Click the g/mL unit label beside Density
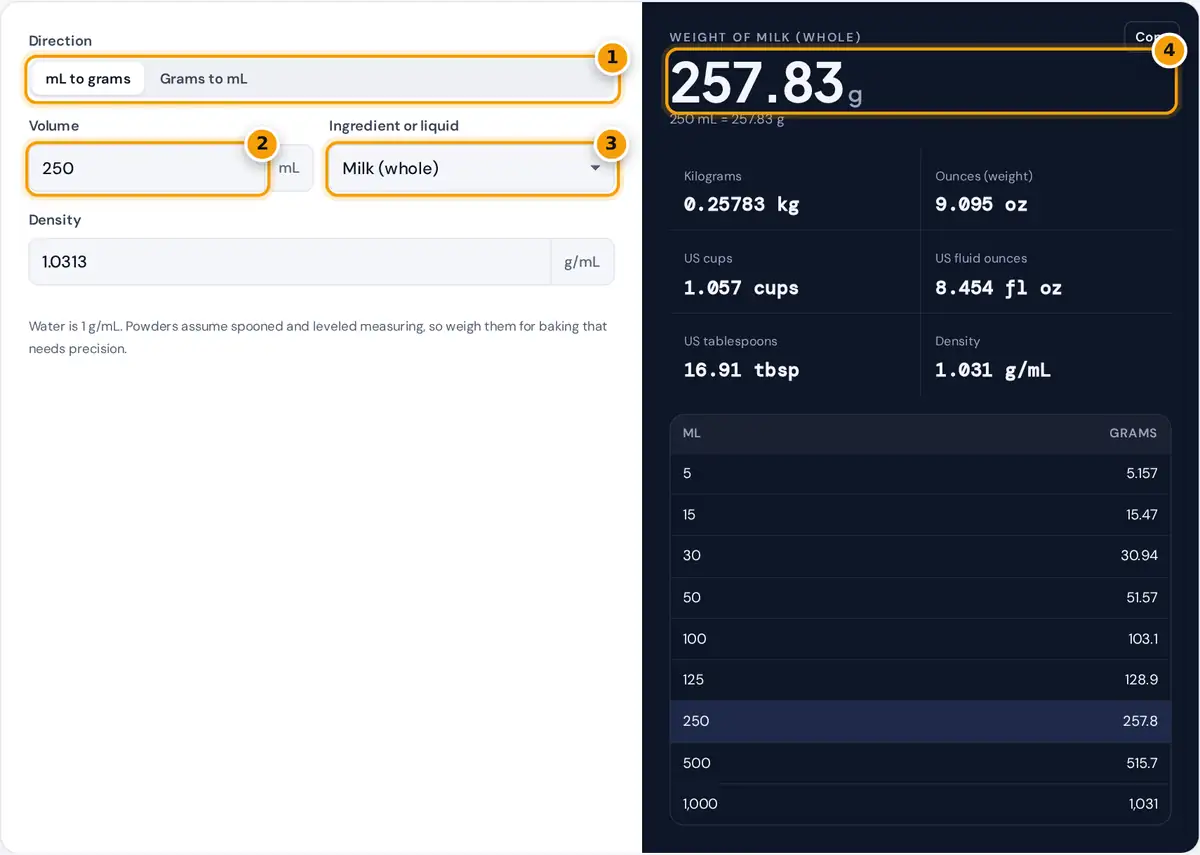The image size is (1200, 855). 582,262
